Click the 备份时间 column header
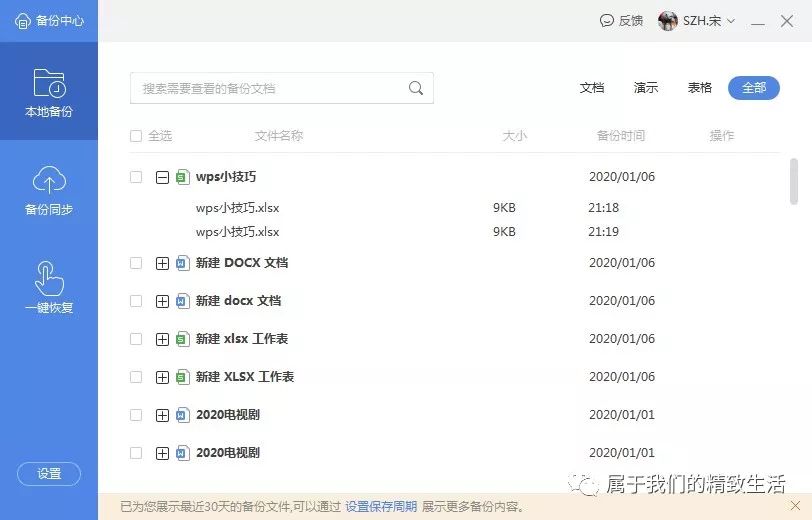 point(620,136)
